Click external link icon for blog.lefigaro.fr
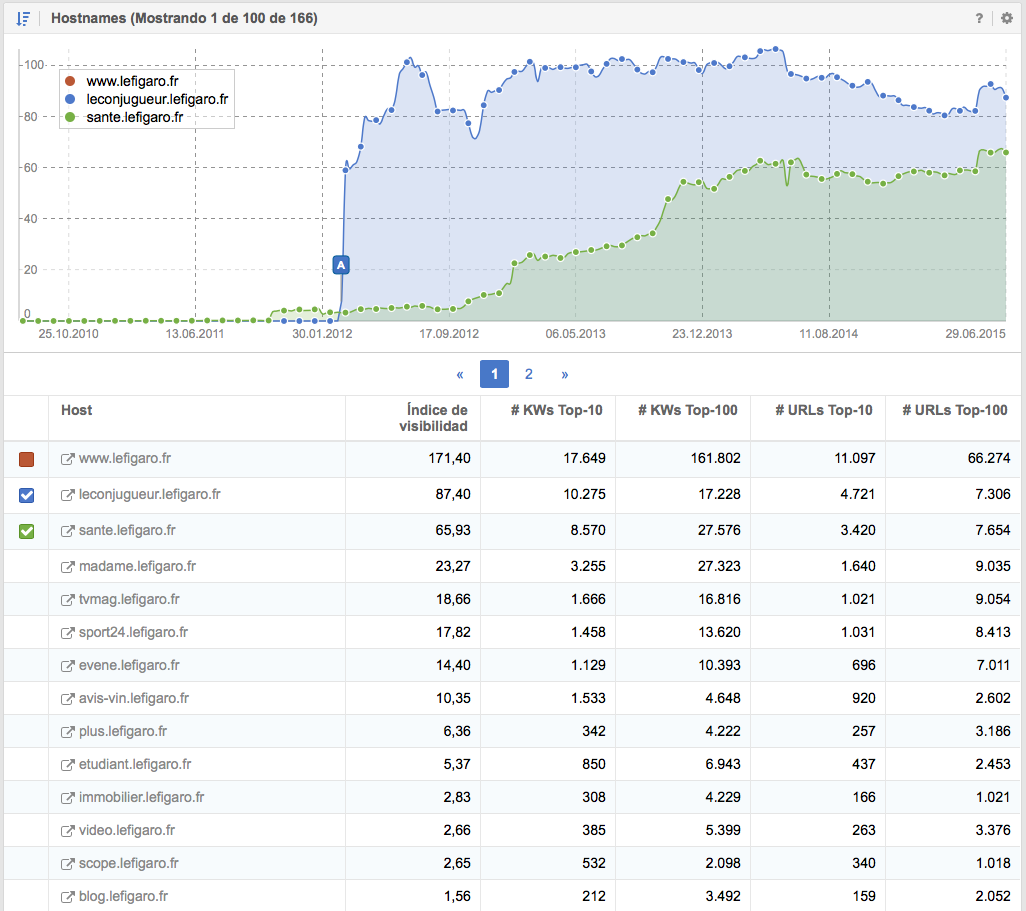 pyautogui.click(x=68, y=897)
